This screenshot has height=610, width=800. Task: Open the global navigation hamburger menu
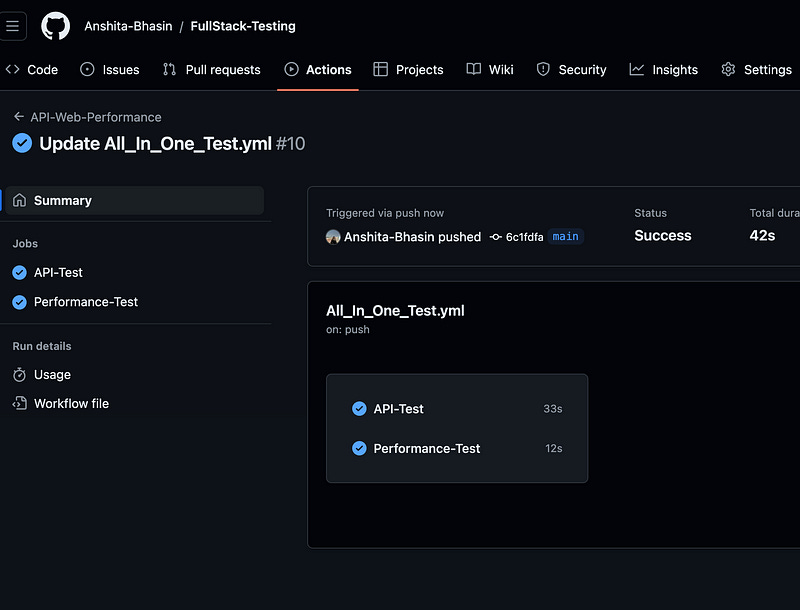pos(14,26)
